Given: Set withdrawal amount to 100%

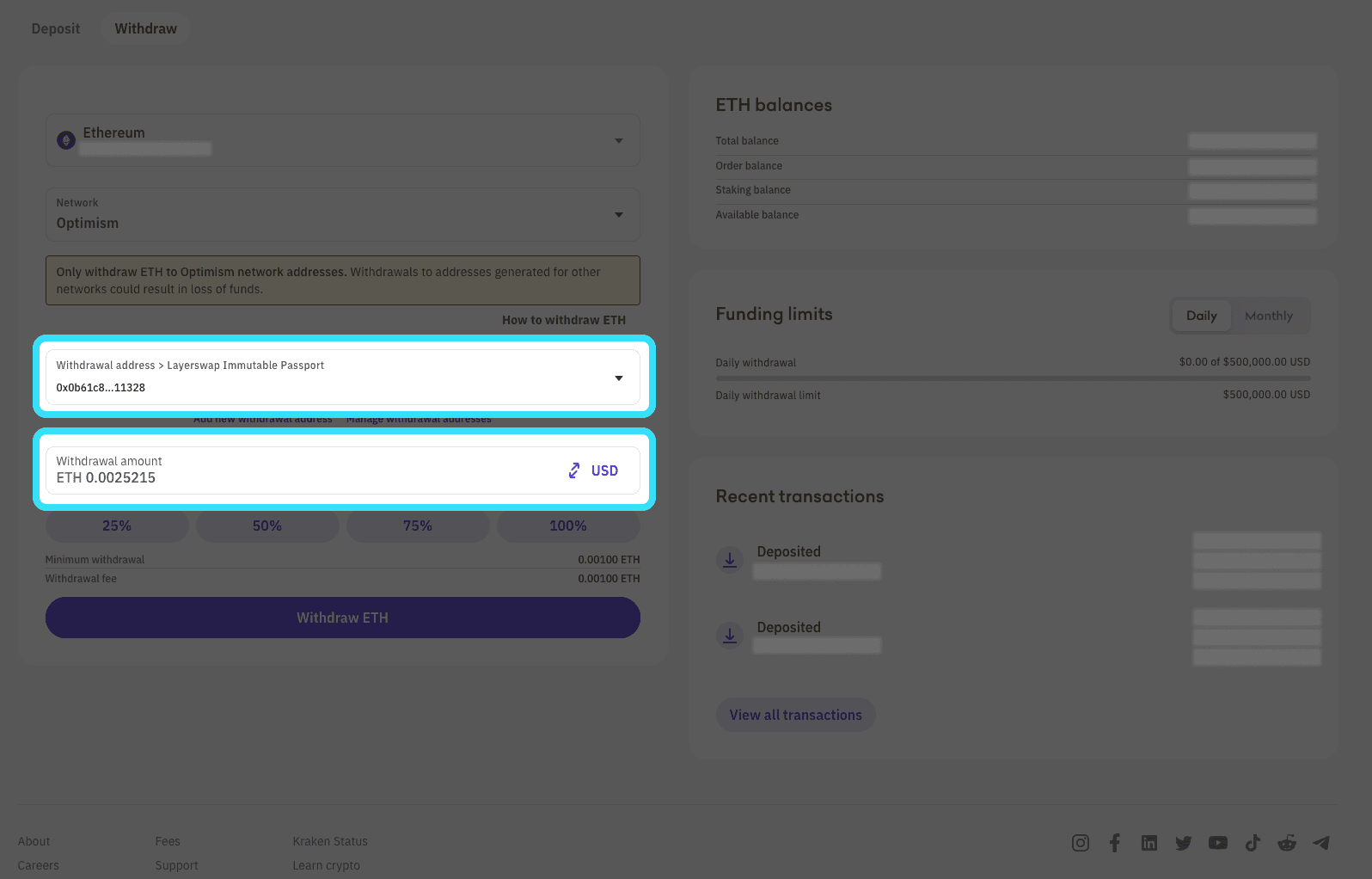Looking at the screenshot, I should click(568, 526).
